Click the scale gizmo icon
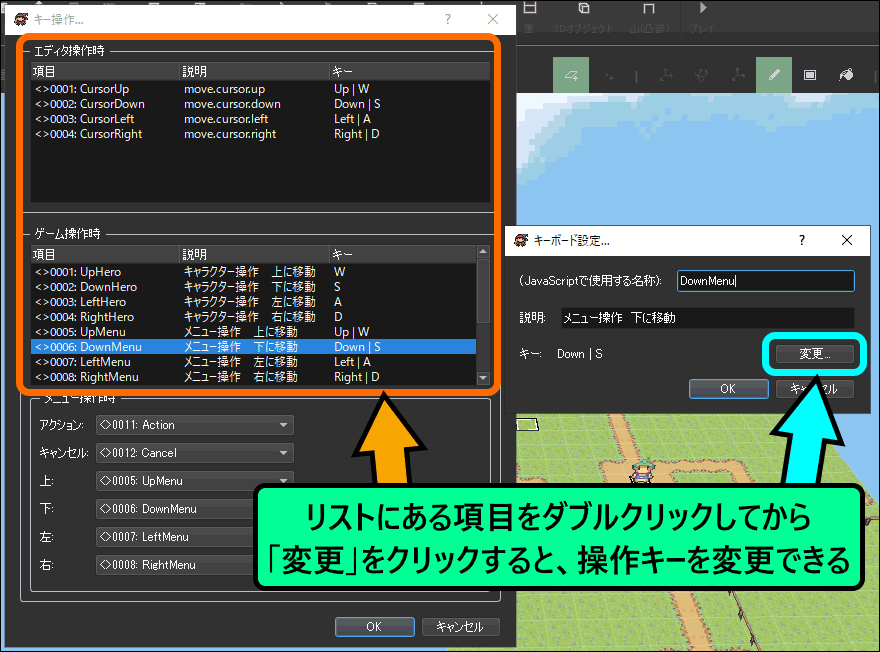Image resolution: width=880 pixels, height=652 pixels. click(x=738, y=75)
